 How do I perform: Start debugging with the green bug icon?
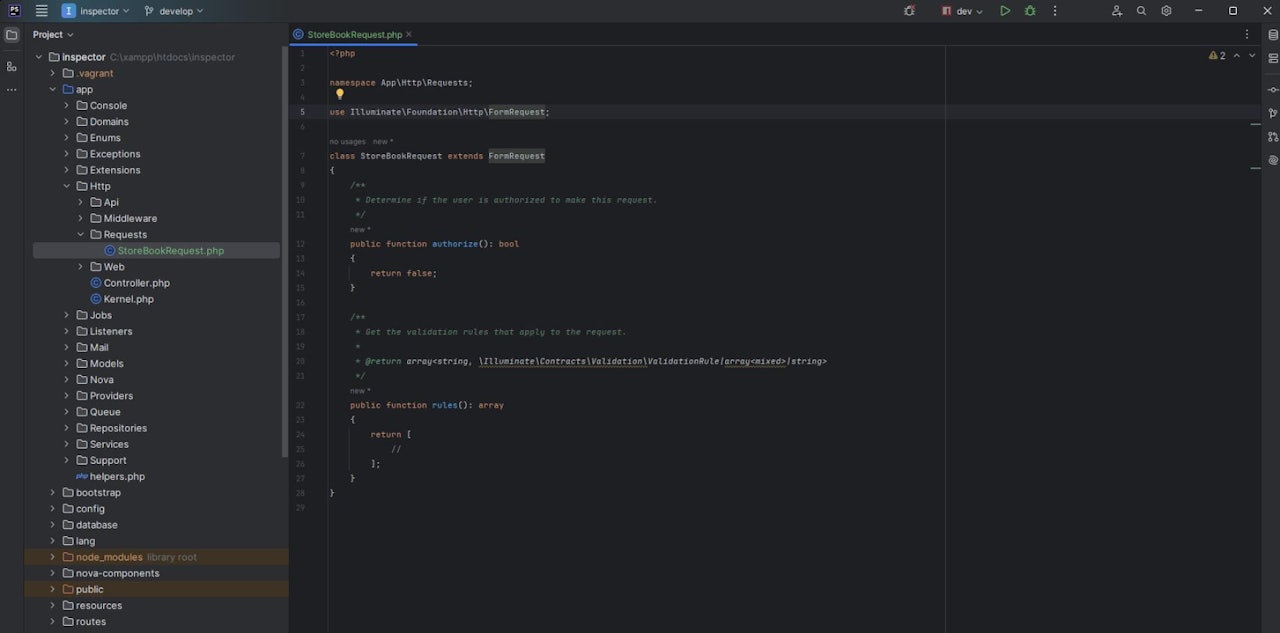click(x=1030, y=10)
